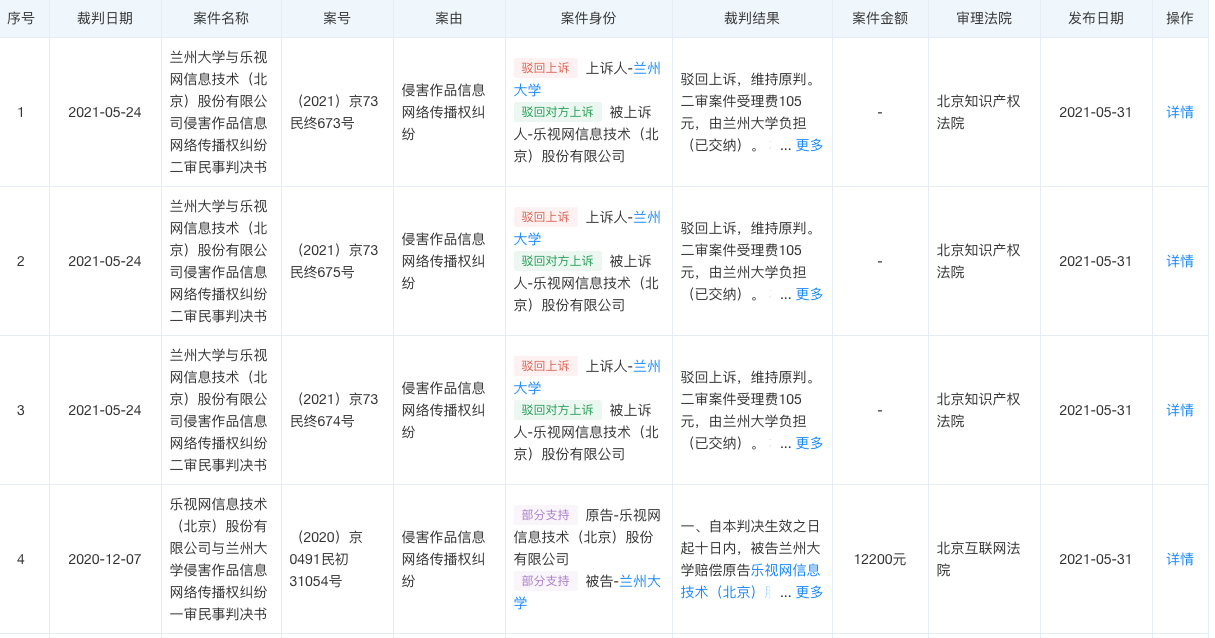
Task: Click 北京互联网法院 court cell
Action: click(x=979, y=559)
